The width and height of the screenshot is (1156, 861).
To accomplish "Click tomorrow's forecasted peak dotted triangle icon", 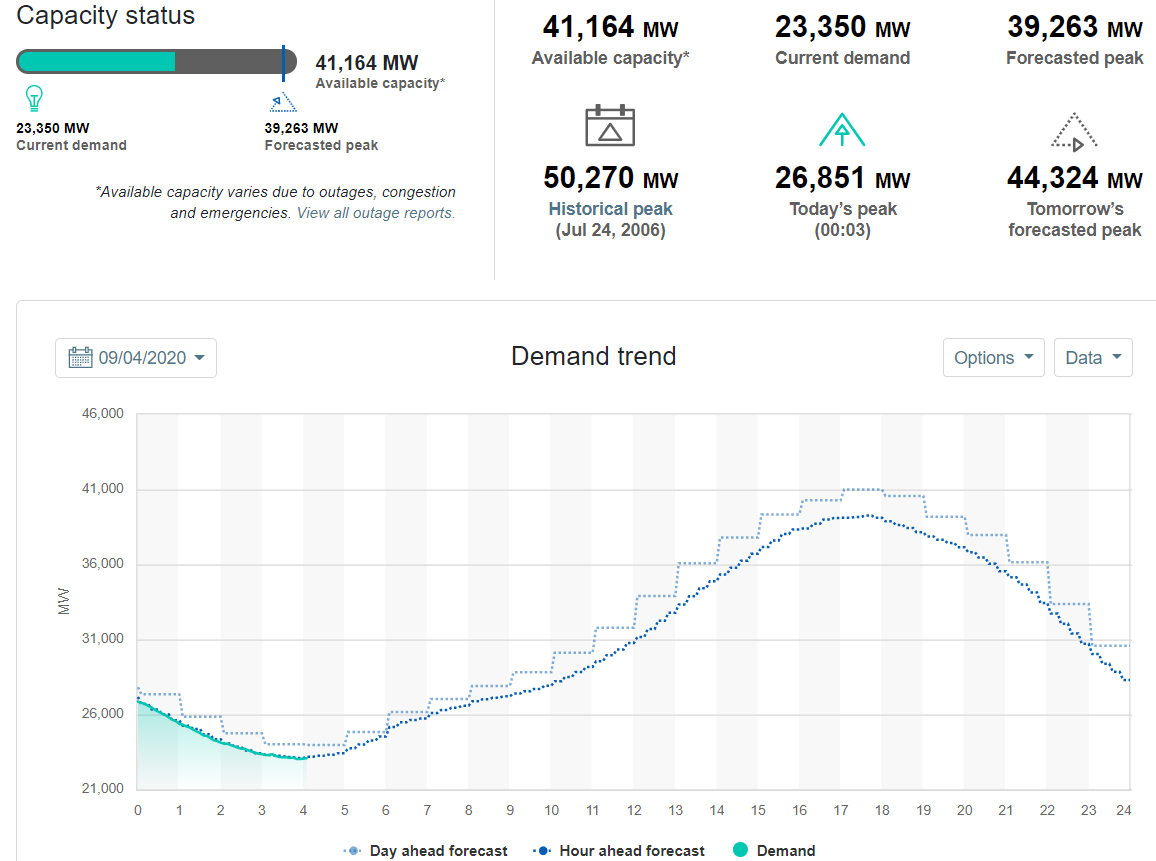I will pos(1074,131).
